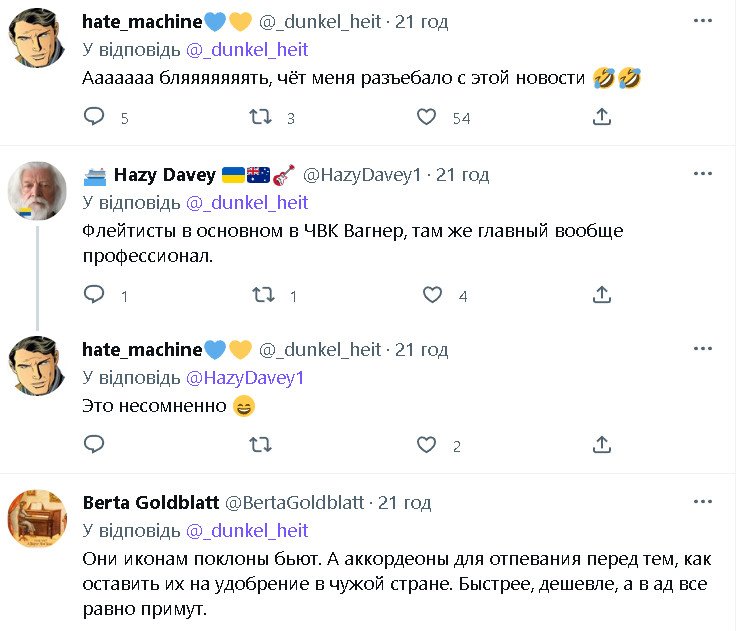Screen dimensions: 739x631
Task: Like the tweet with 54 likes
Action: 427,118
